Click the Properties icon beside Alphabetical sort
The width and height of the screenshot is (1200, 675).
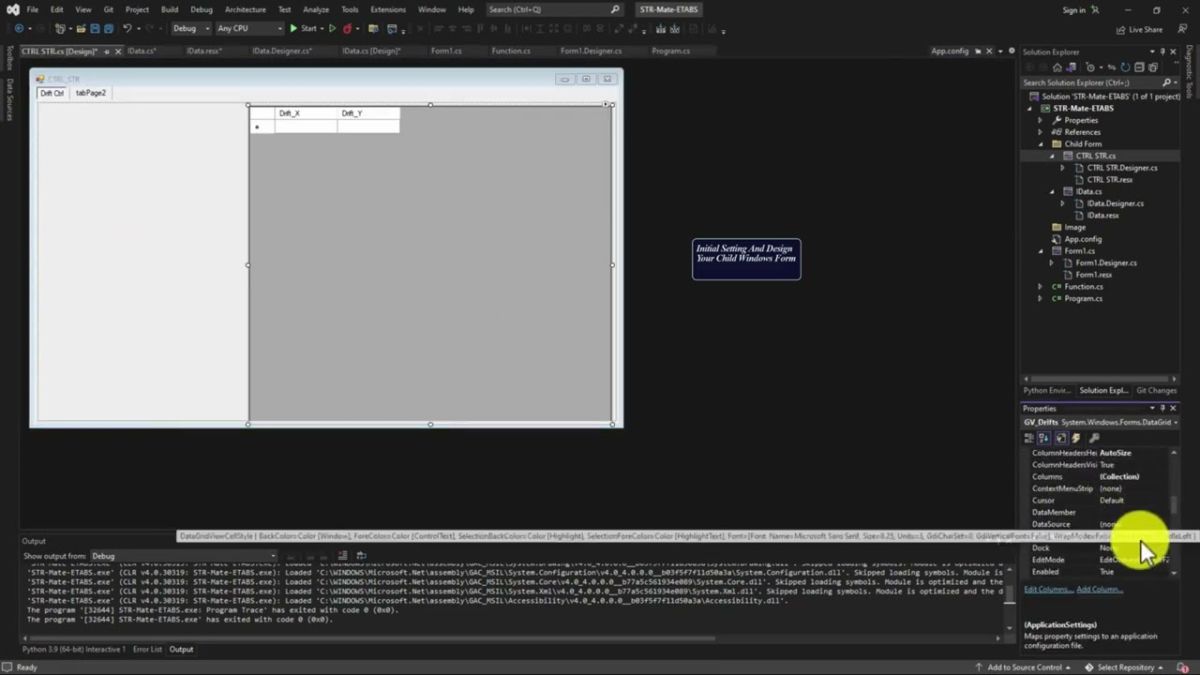1061,438
